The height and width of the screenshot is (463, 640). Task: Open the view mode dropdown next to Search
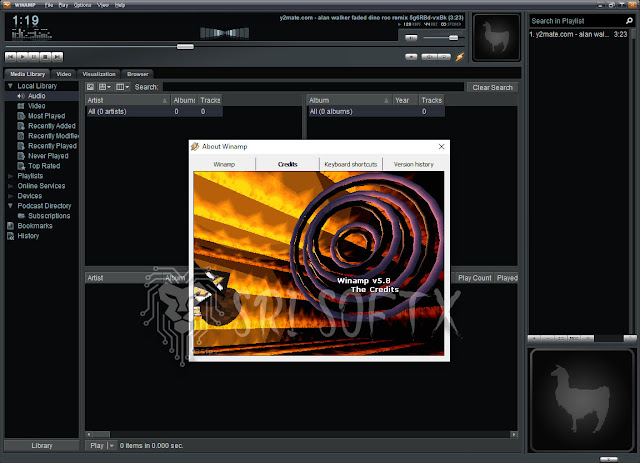tap(104, 87)
